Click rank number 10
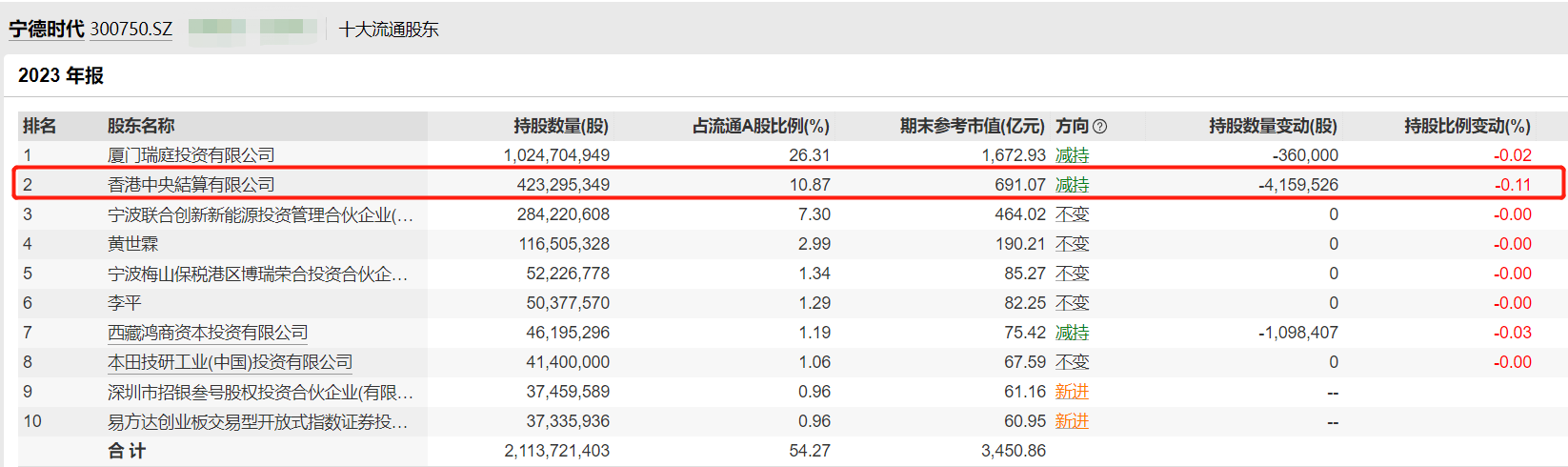 pos(32,421)
